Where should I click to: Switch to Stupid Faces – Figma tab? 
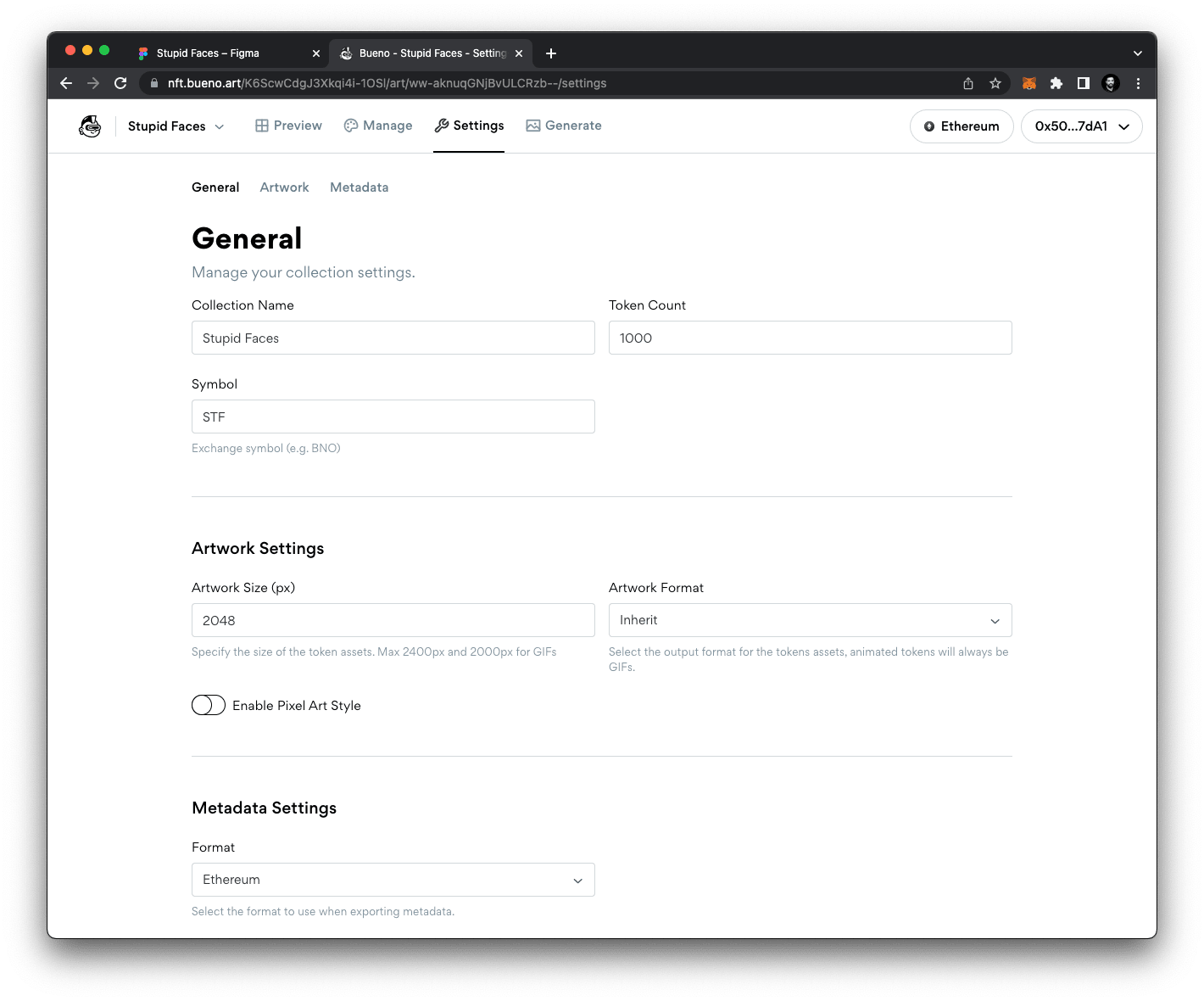[x=227, y=53]
